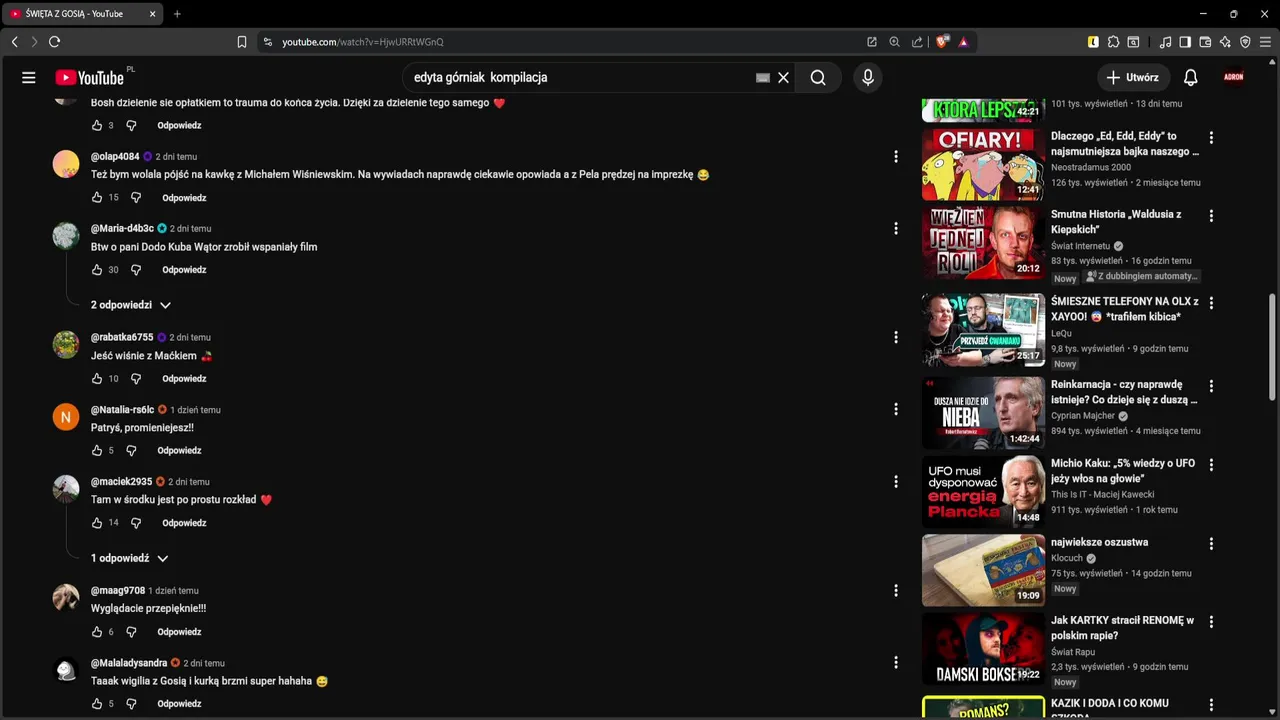Screen dimensions: 1280x720
Task: Reply to the @maag9708 comment
Action: coord(179,632)
